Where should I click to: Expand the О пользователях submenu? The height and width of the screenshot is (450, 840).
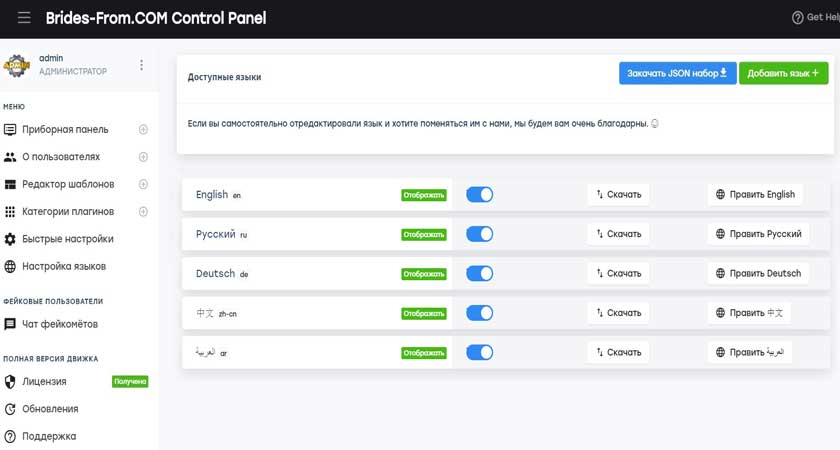tap(143, 157)
